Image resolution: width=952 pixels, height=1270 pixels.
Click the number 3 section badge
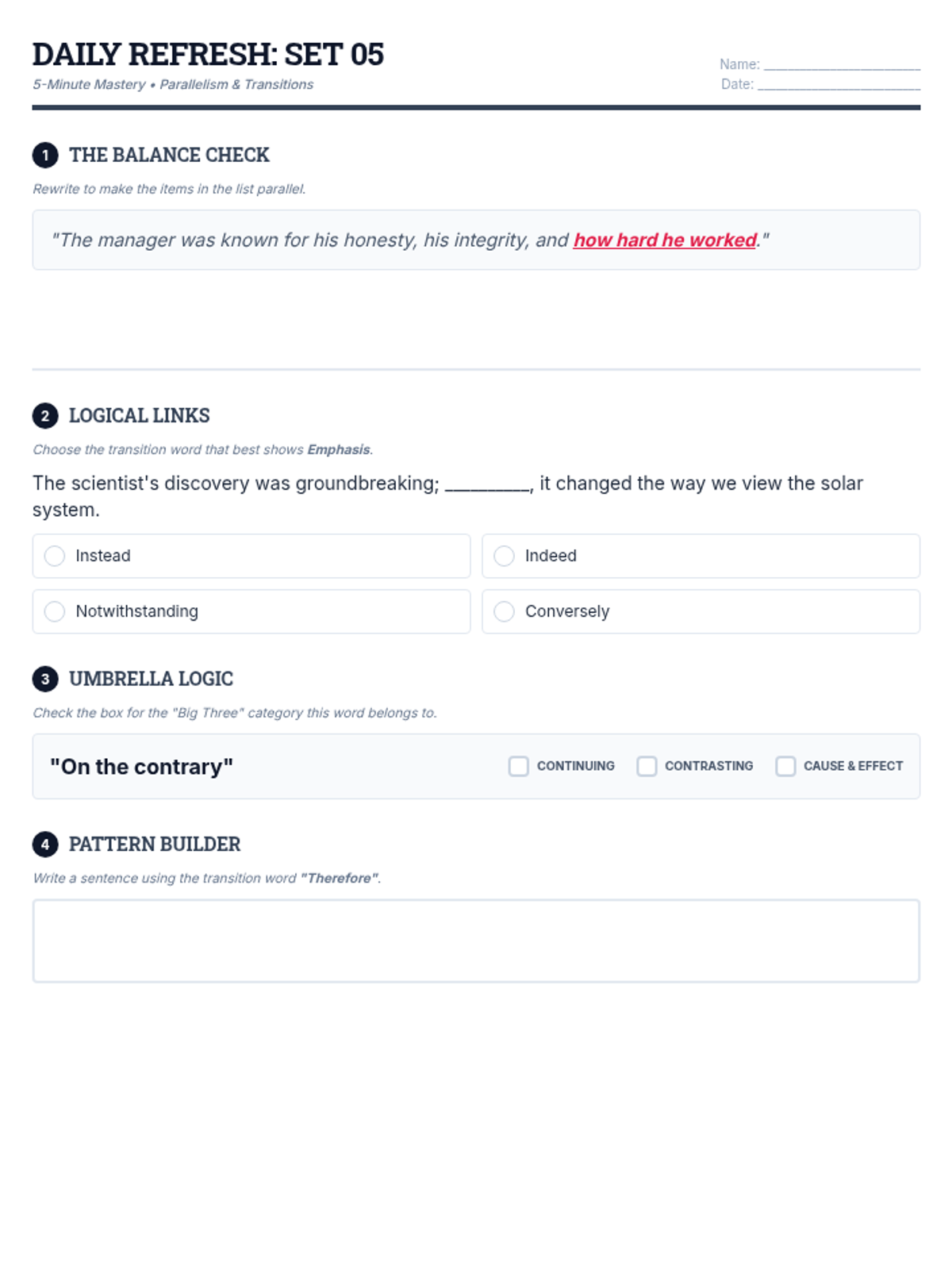pyautogui.click(x=45, y=679)
